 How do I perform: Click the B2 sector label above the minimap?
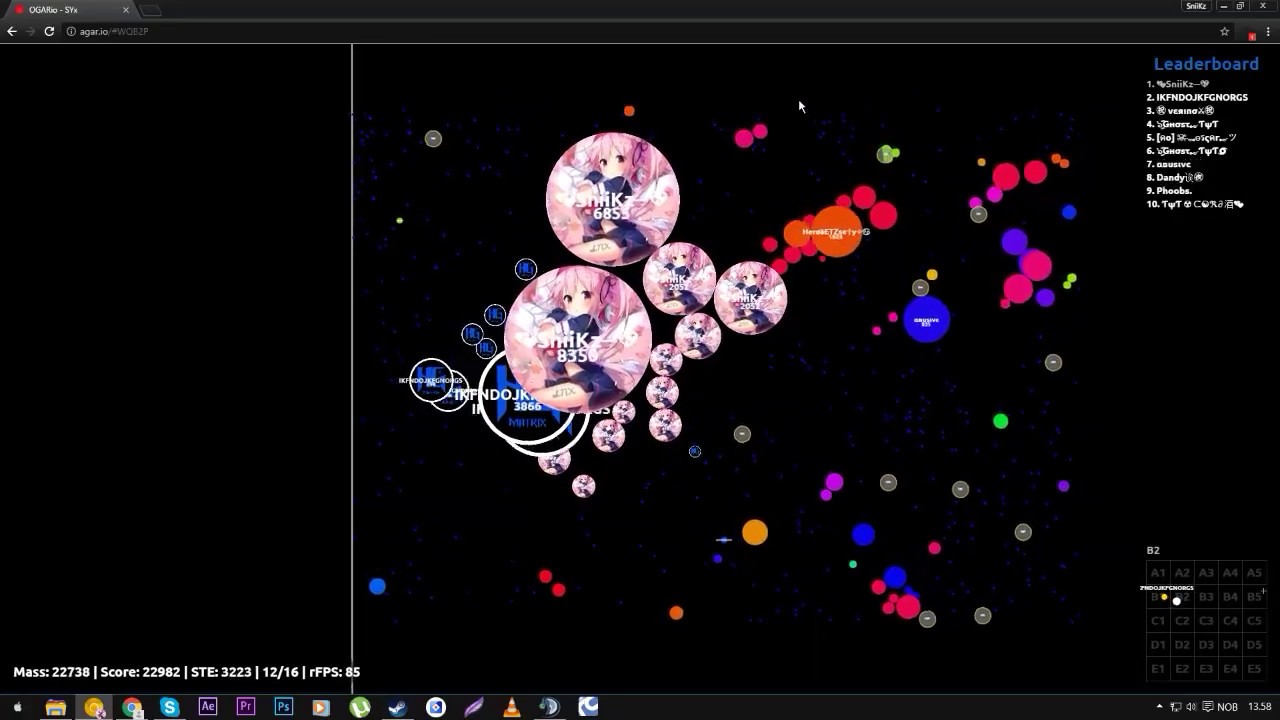click(x=1153, y=551)
